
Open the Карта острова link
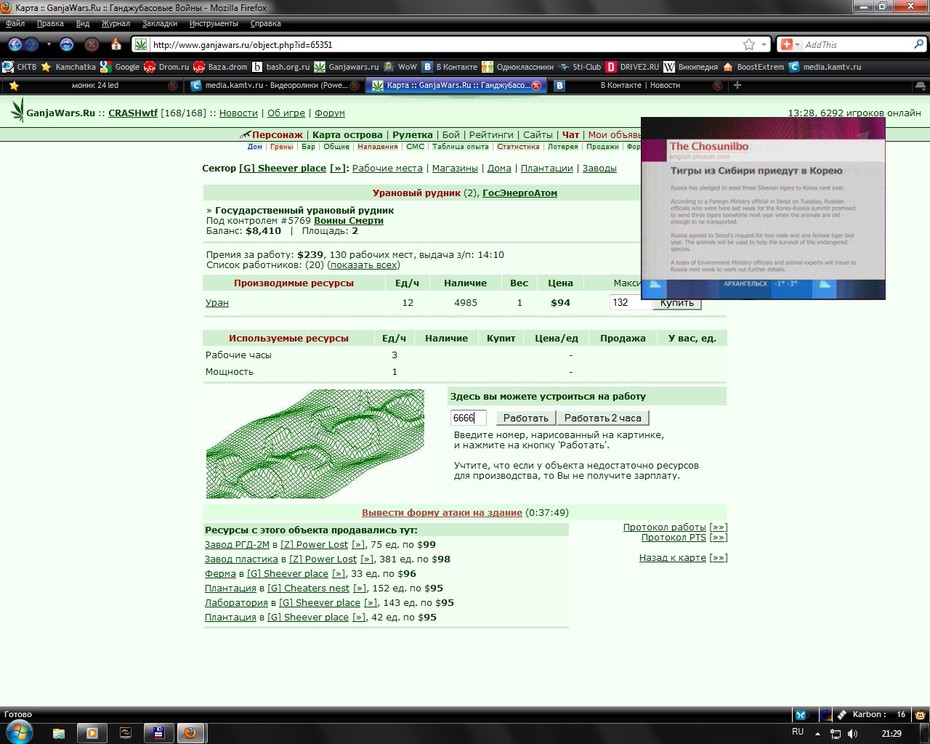click(348, 135)
